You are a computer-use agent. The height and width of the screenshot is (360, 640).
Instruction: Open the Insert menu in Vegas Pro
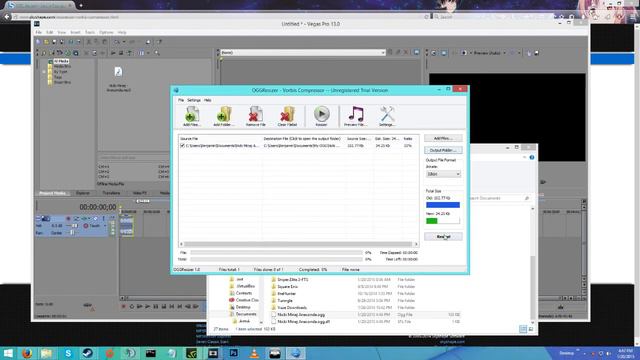pyautogui.click(x=76, y=32)
